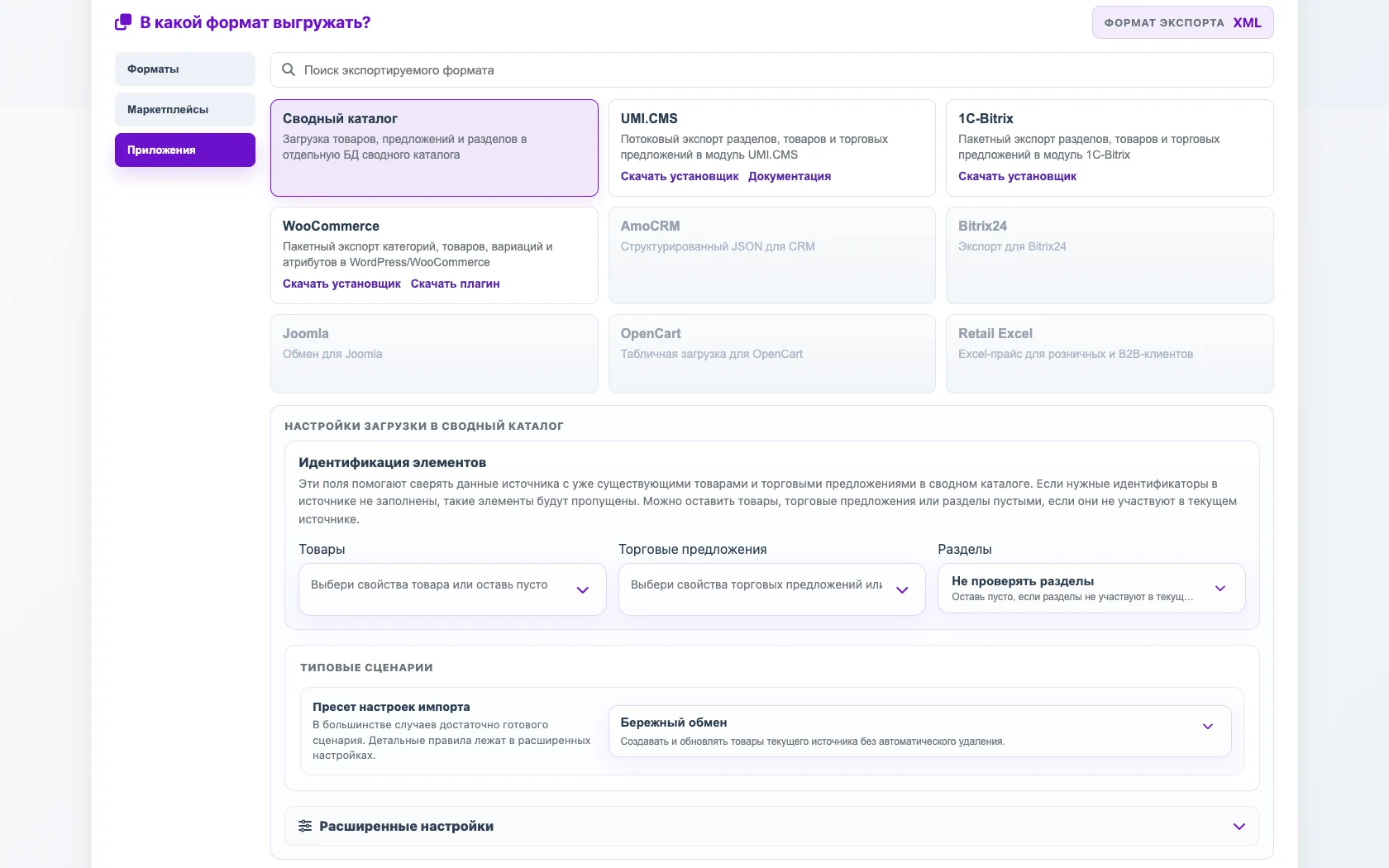Switch to the Маркетплейсы tab
The image size is (1389, 868).
pos(185,109)
